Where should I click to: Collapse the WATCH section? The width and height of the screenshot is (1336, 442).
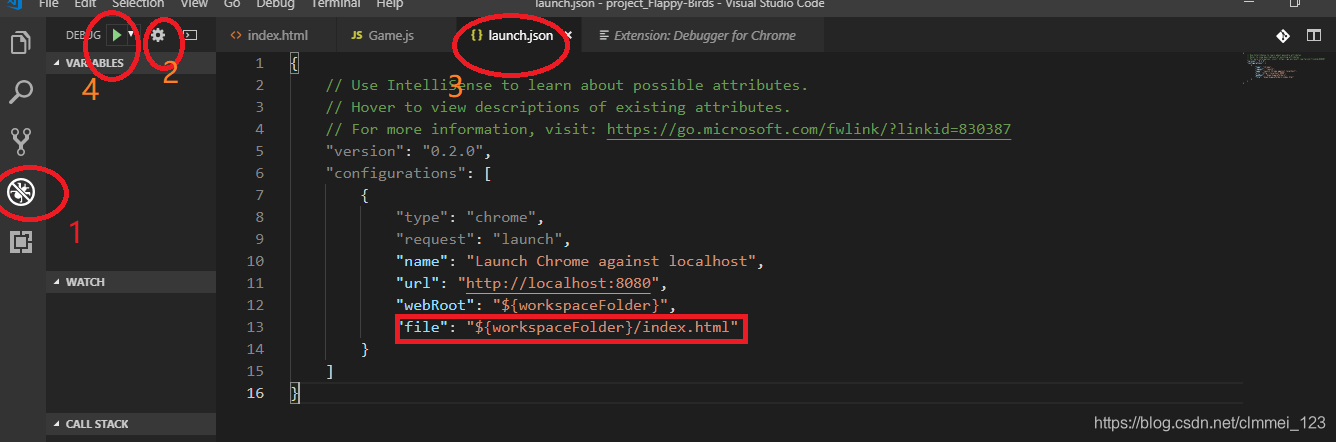coord(131,282)
